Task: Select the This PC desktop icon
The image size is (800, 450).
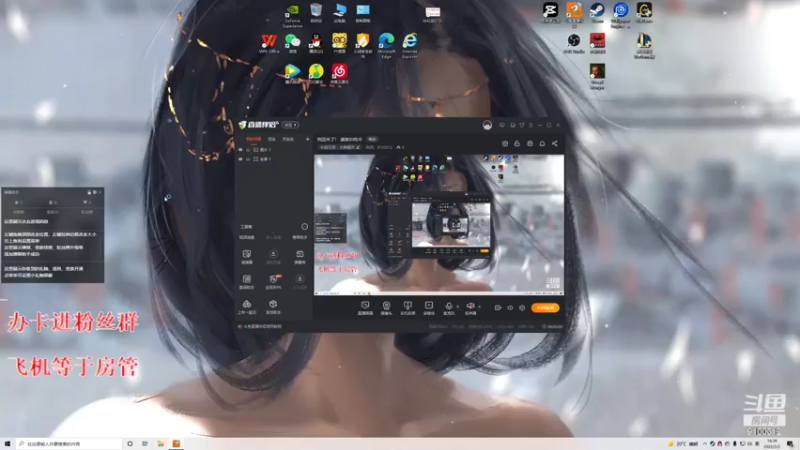Action: coord(339,13)
